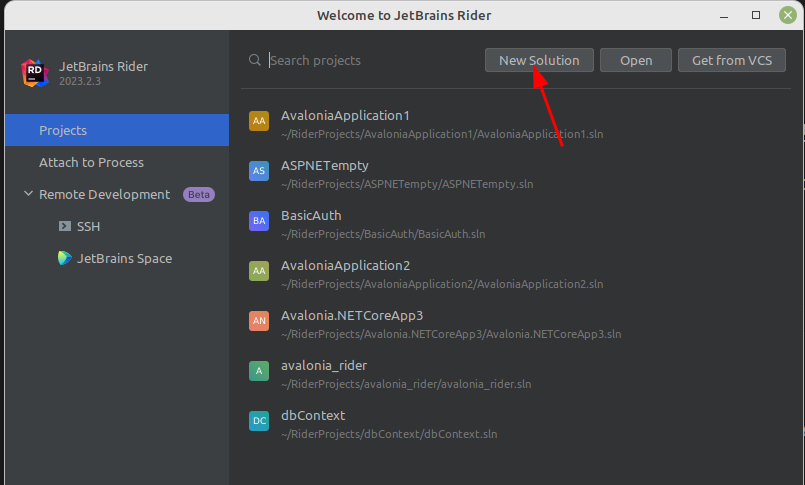The width and height of the screenshot is (805, 485).
Task: Maximize the Welcome window
Action: (756, 15)
